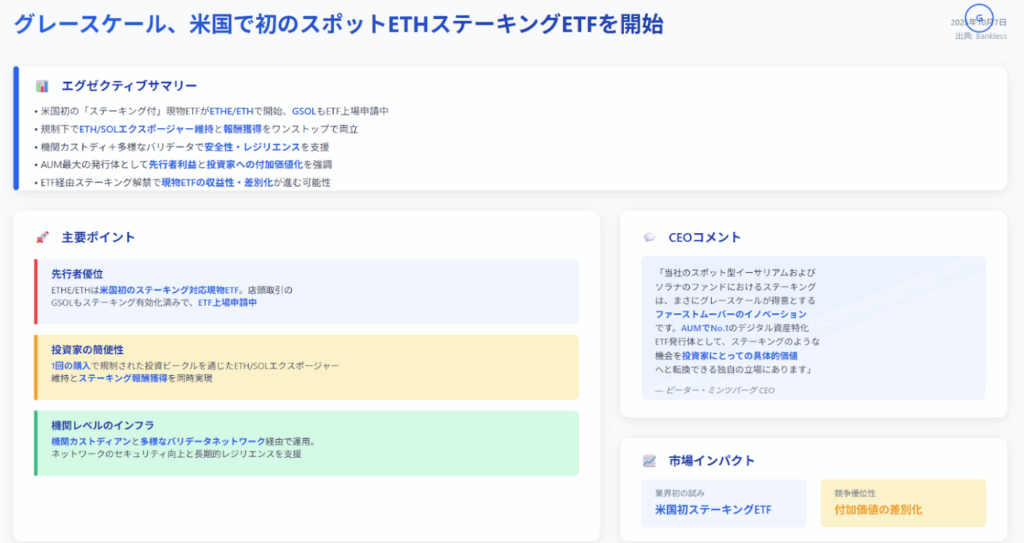Select the yellow 投資家の簡便性 card
The height and width of the screenshot is (543, 1024).
click(x=306, y=367)
